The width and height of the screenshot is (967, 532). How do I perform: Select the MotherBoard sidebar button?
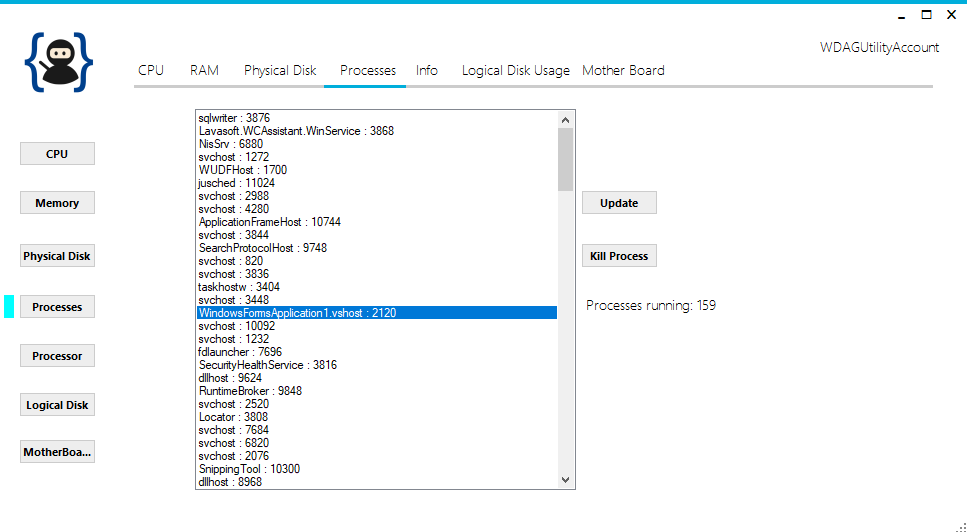pos(57,452)
